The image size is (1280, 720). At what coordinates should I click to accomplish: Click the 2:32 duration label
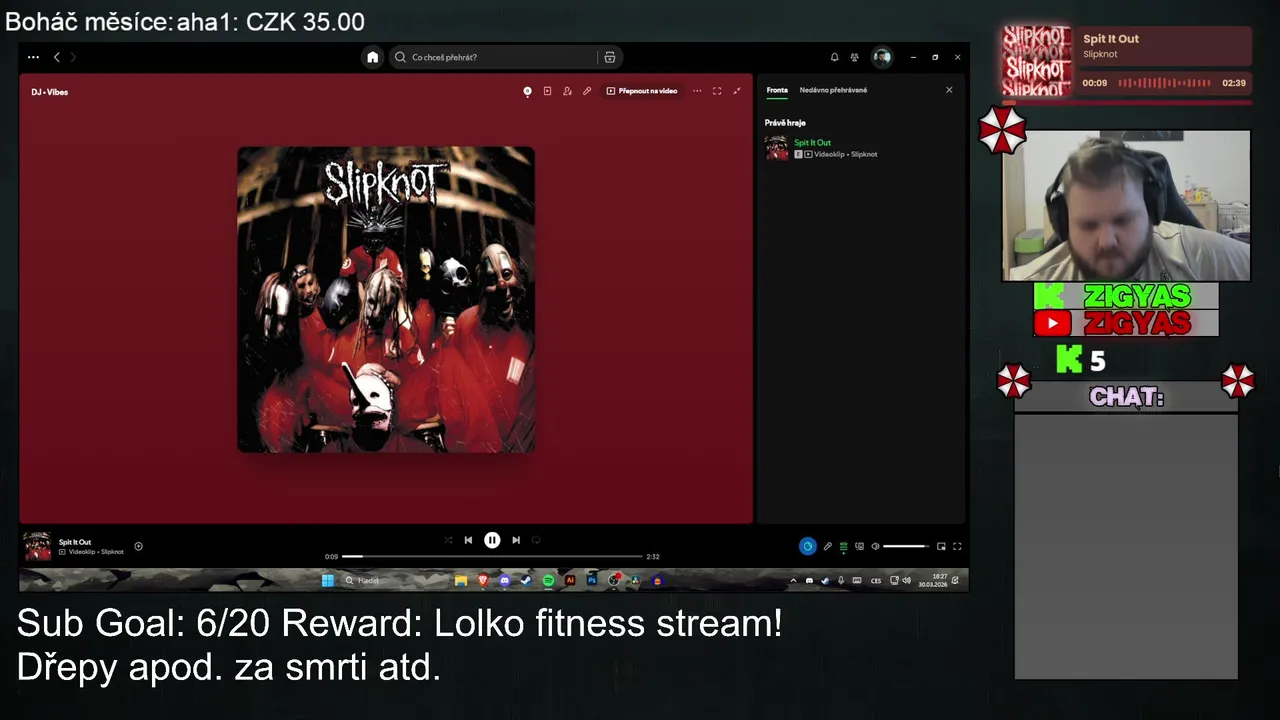(653, 557)
